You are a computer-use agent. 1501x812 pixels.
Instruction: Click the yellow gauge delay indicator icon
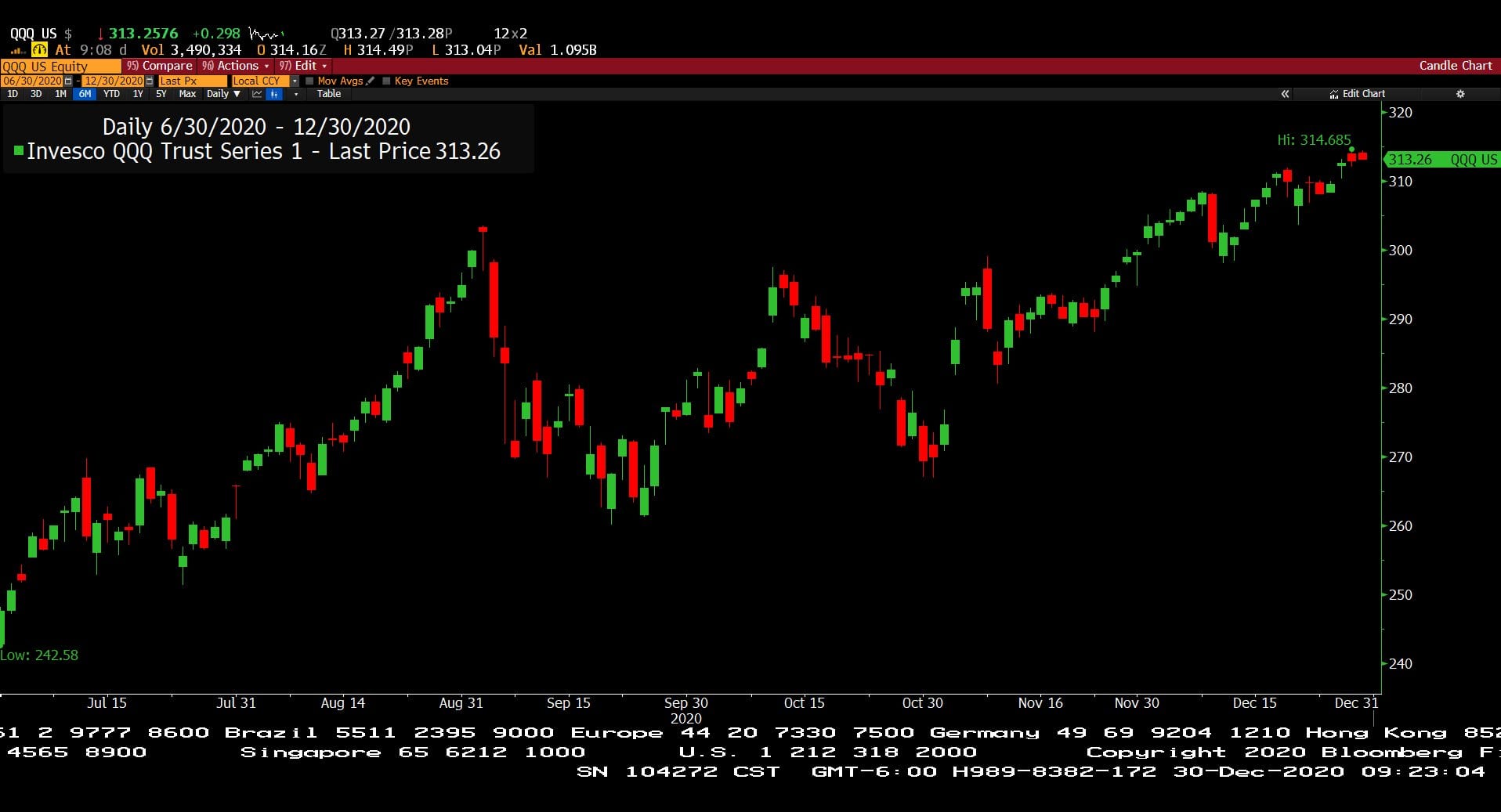click(39, 49)
